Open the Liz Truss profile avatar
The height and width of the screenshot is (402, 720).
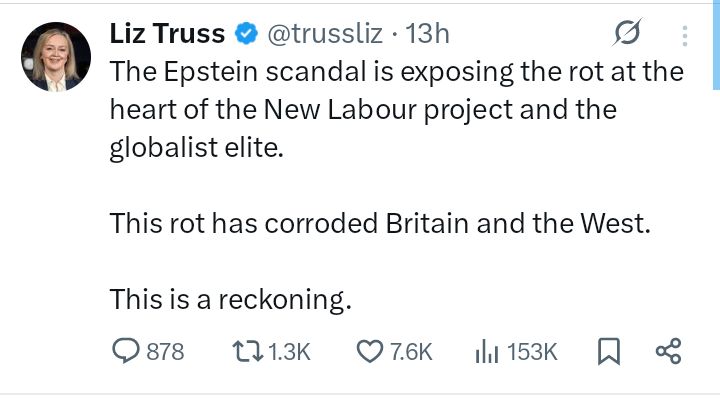tap(50, 57)
